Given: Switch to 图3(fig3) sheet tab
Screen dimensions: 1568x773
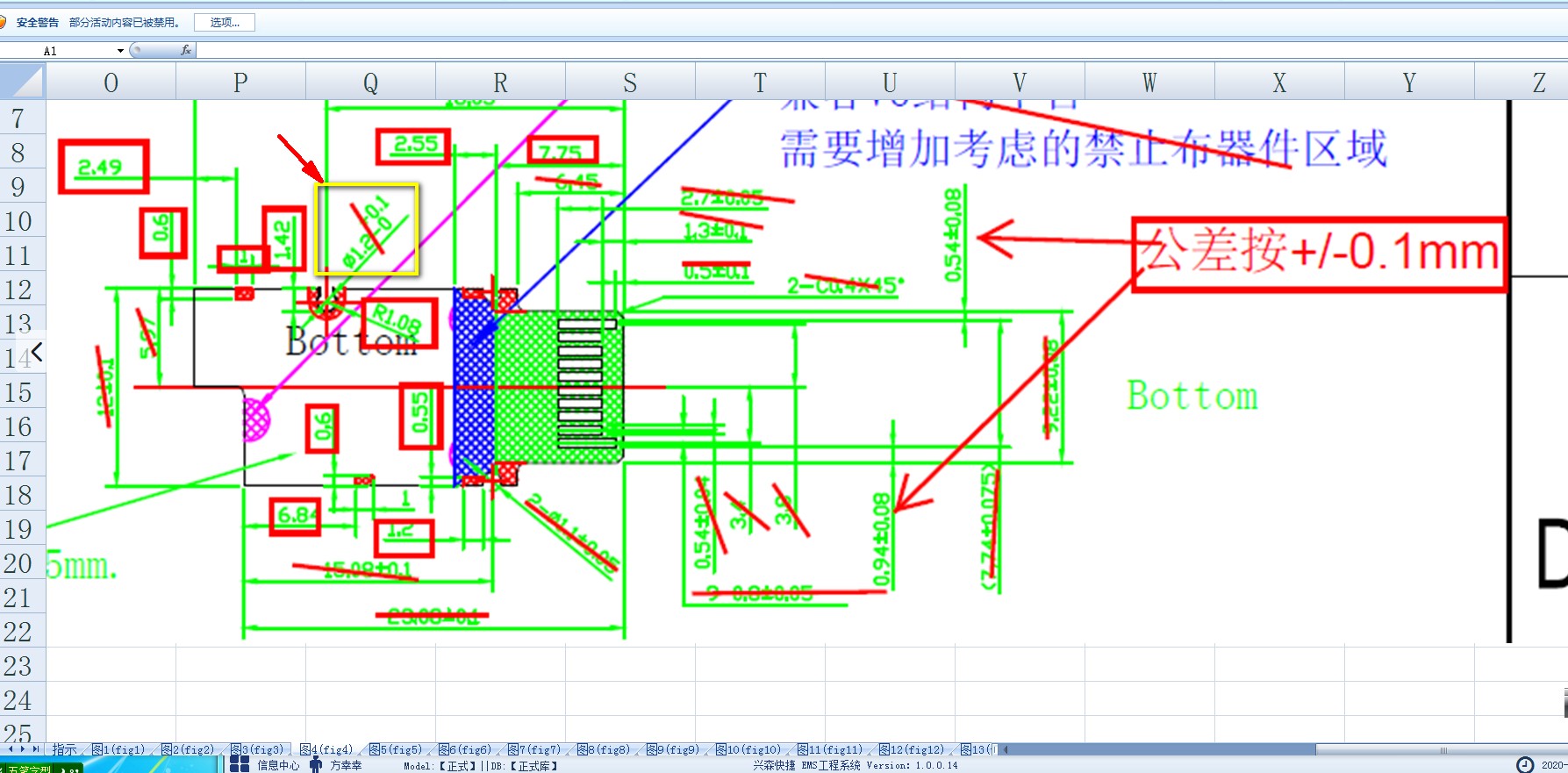Looking at the screenshot, I should pos(257,749).
